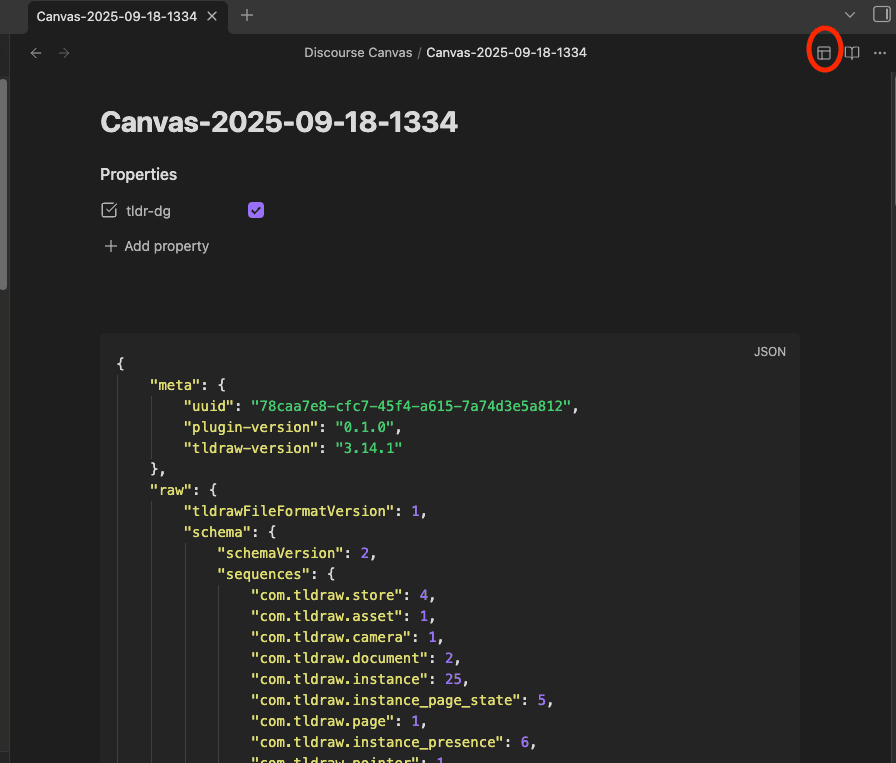Open the more options (...) menu

pos(880,53)
